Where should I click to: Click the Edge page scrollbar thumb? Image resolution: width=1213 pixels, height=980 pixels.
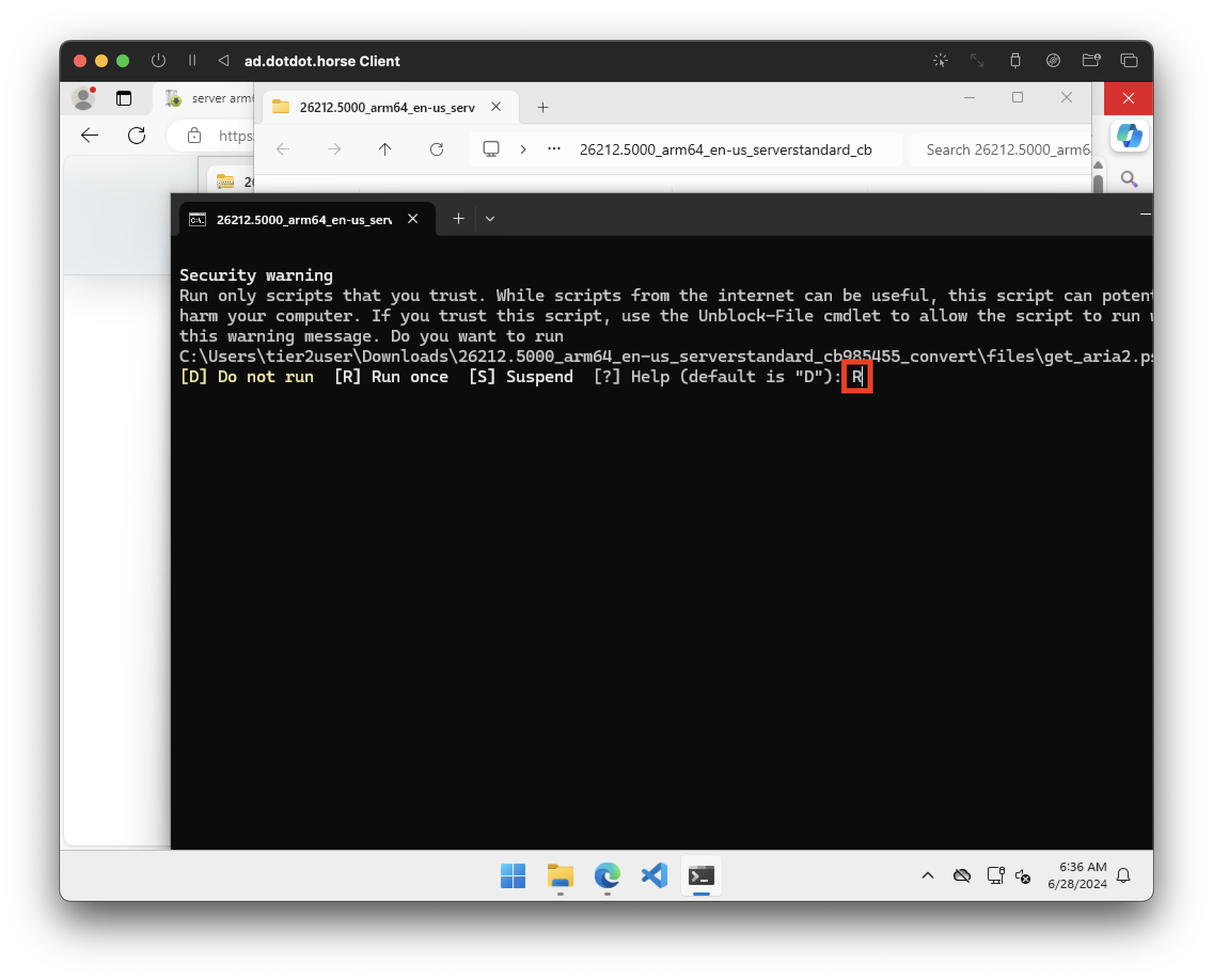tap(1098, 184)
